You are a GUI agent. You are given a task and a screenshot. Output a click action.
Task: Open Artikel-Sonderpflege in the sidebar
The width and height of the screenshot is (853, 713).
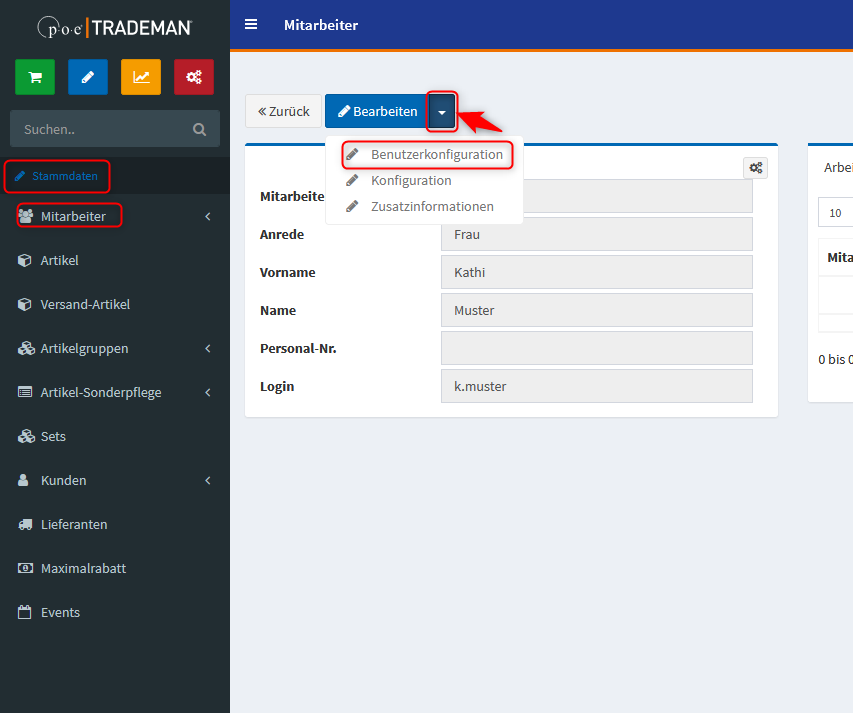[x=100, y=392]
